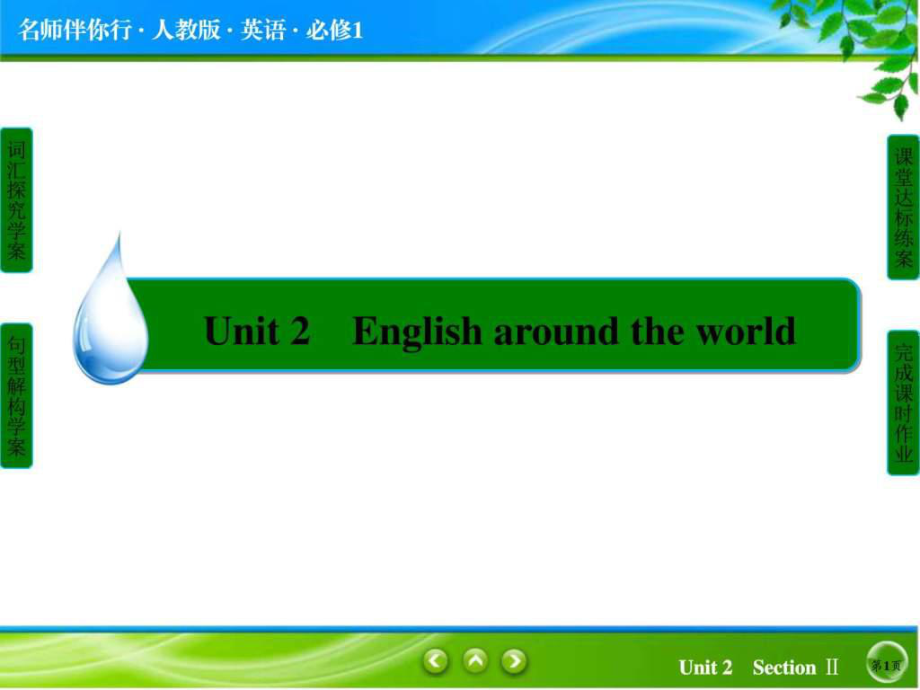Open the 课堂达标练案 side tab
This screenshot has height=690, width=920.
click(903, 207)
